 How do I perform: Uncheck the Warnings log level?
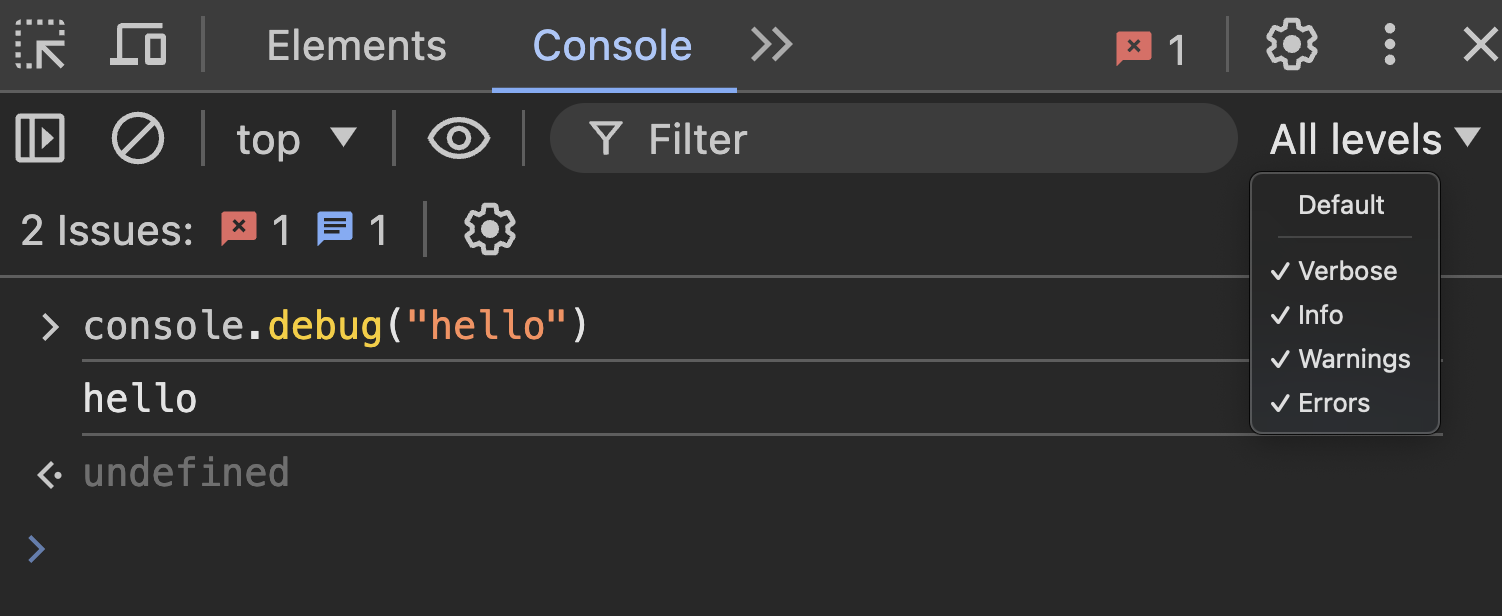point(1341,359)
